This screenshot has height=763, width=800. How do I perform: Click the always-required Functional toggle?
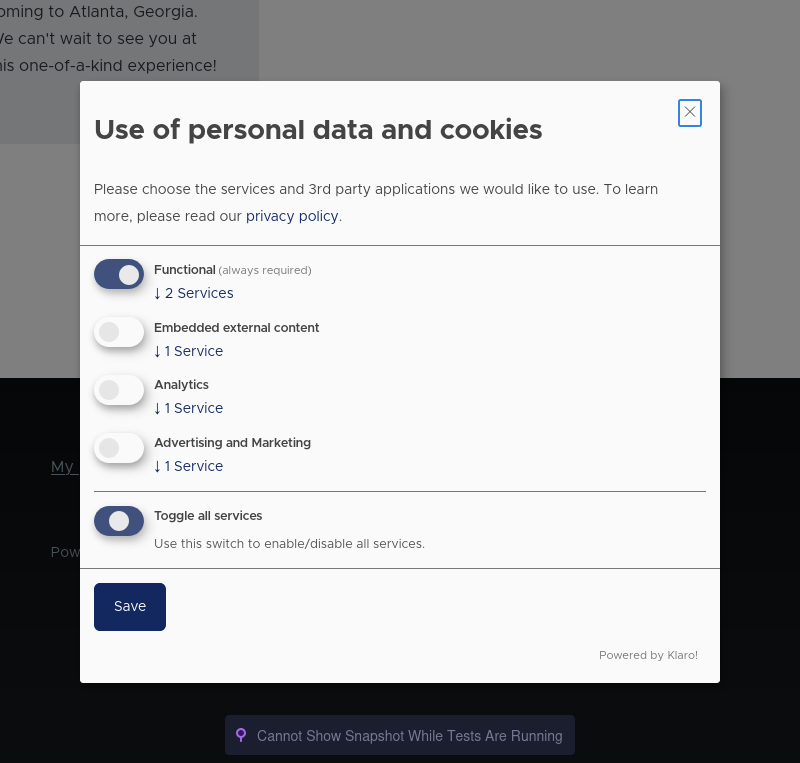(119, 274)
